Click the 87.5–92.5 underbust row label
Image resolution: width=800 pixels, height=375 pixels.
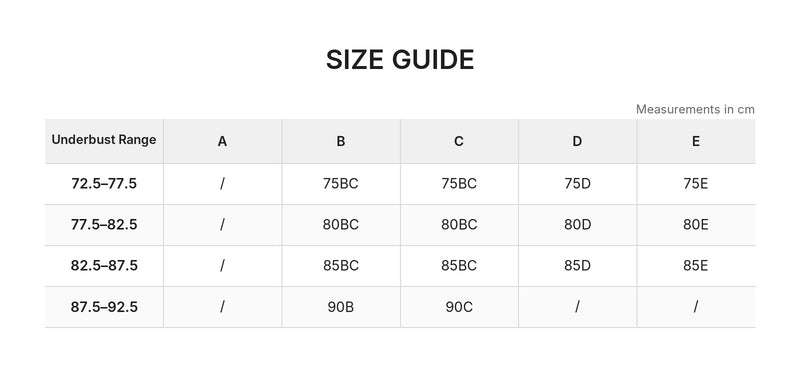coord(104,307)
